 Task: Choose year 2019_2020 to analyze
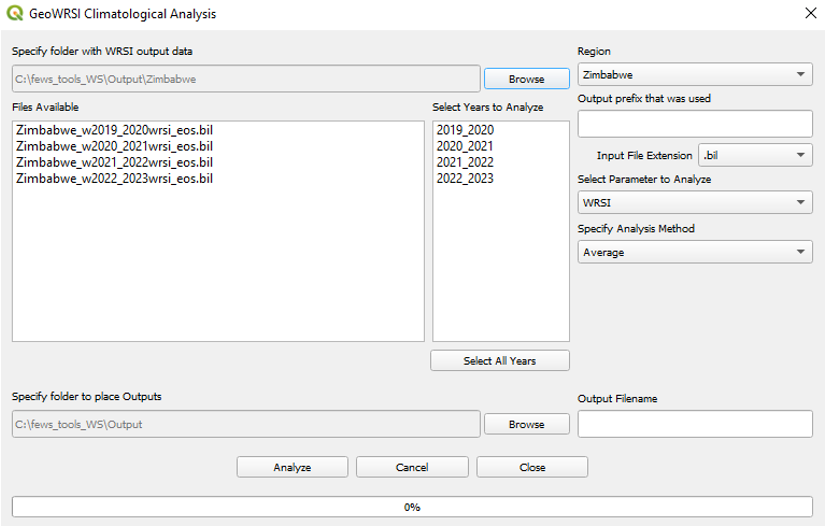pyautogui.click(x=465, y=130)
